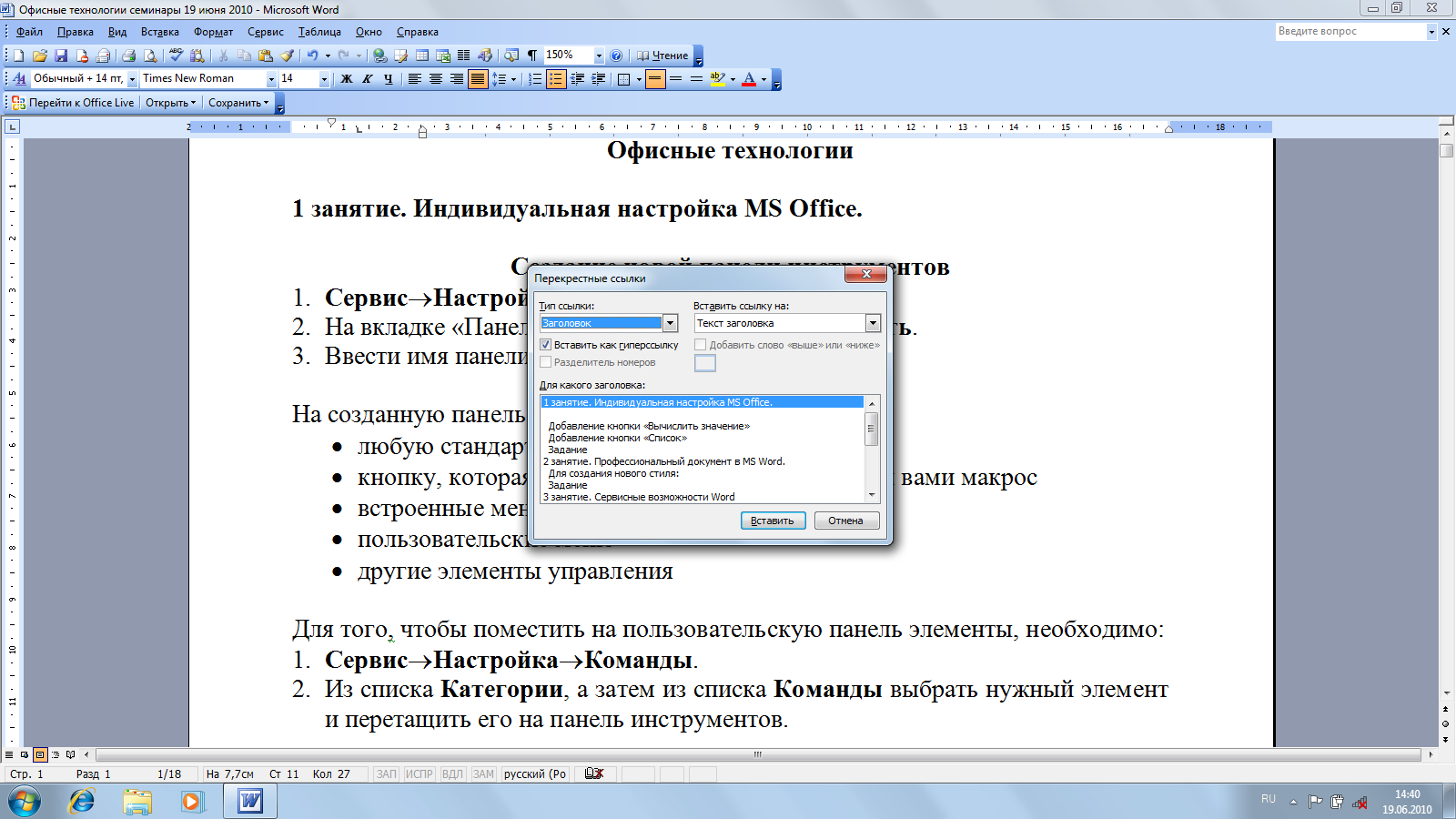Open font color dropdown arrow
Viewport: 1456px width, 819px height.
[x=763, y=79]
